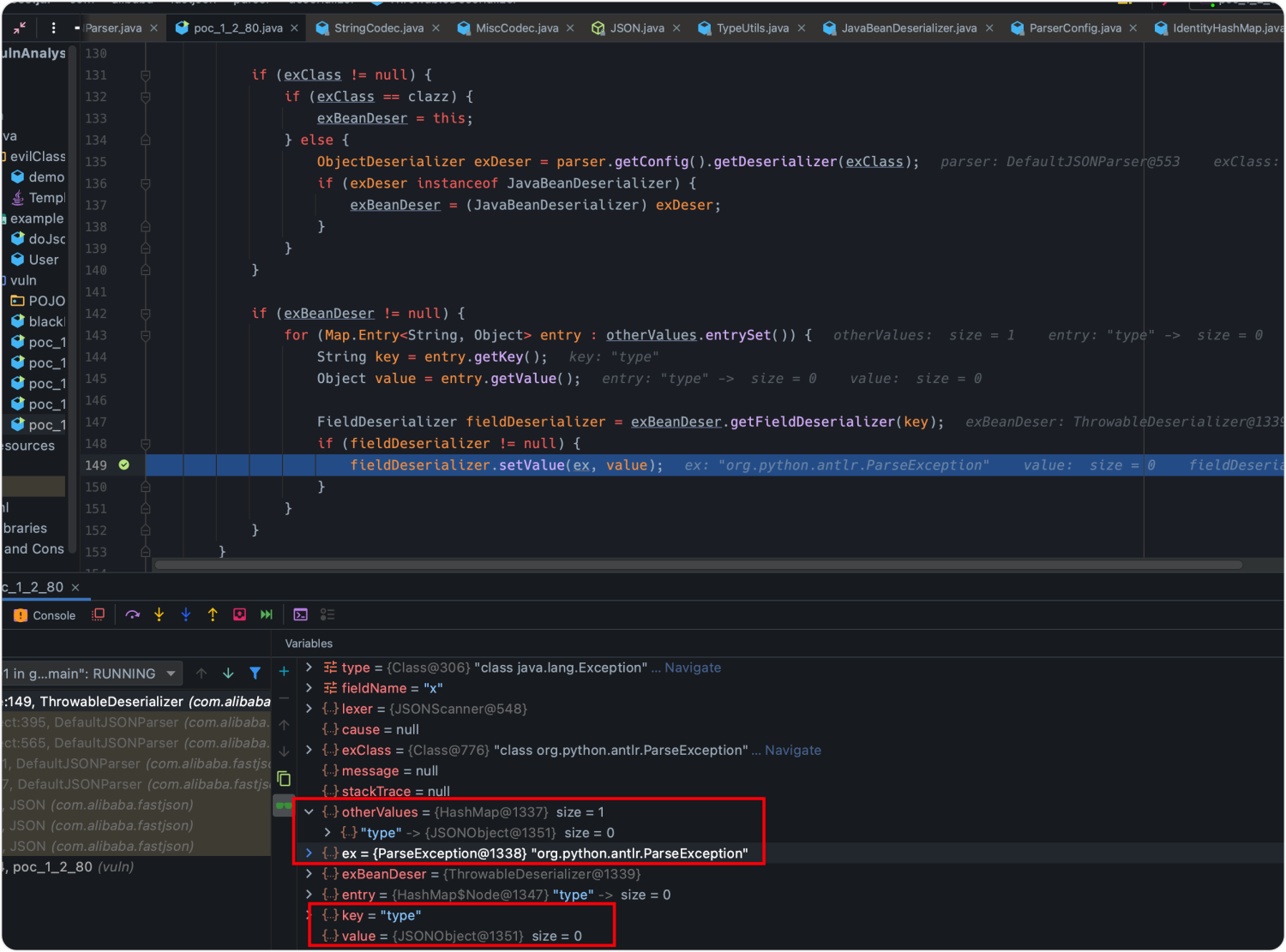Open the thread selector dropdown showing RUNNING

point(92,674)
